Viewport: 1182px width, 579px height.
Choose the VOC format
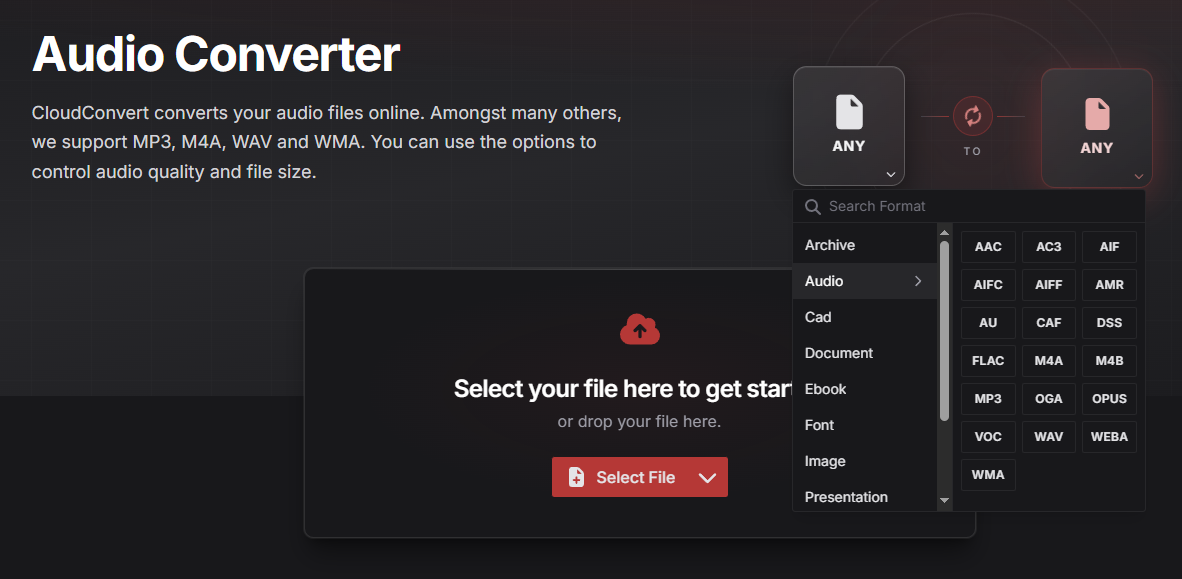[988, 437]
